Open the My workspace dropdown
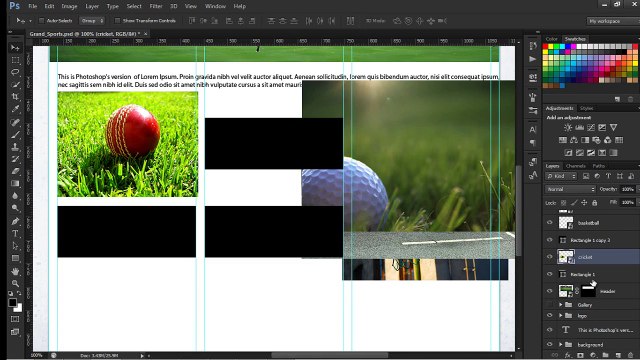Image resolution: width=640 pixels, height=360 pixels. click(x=613, y=21)
